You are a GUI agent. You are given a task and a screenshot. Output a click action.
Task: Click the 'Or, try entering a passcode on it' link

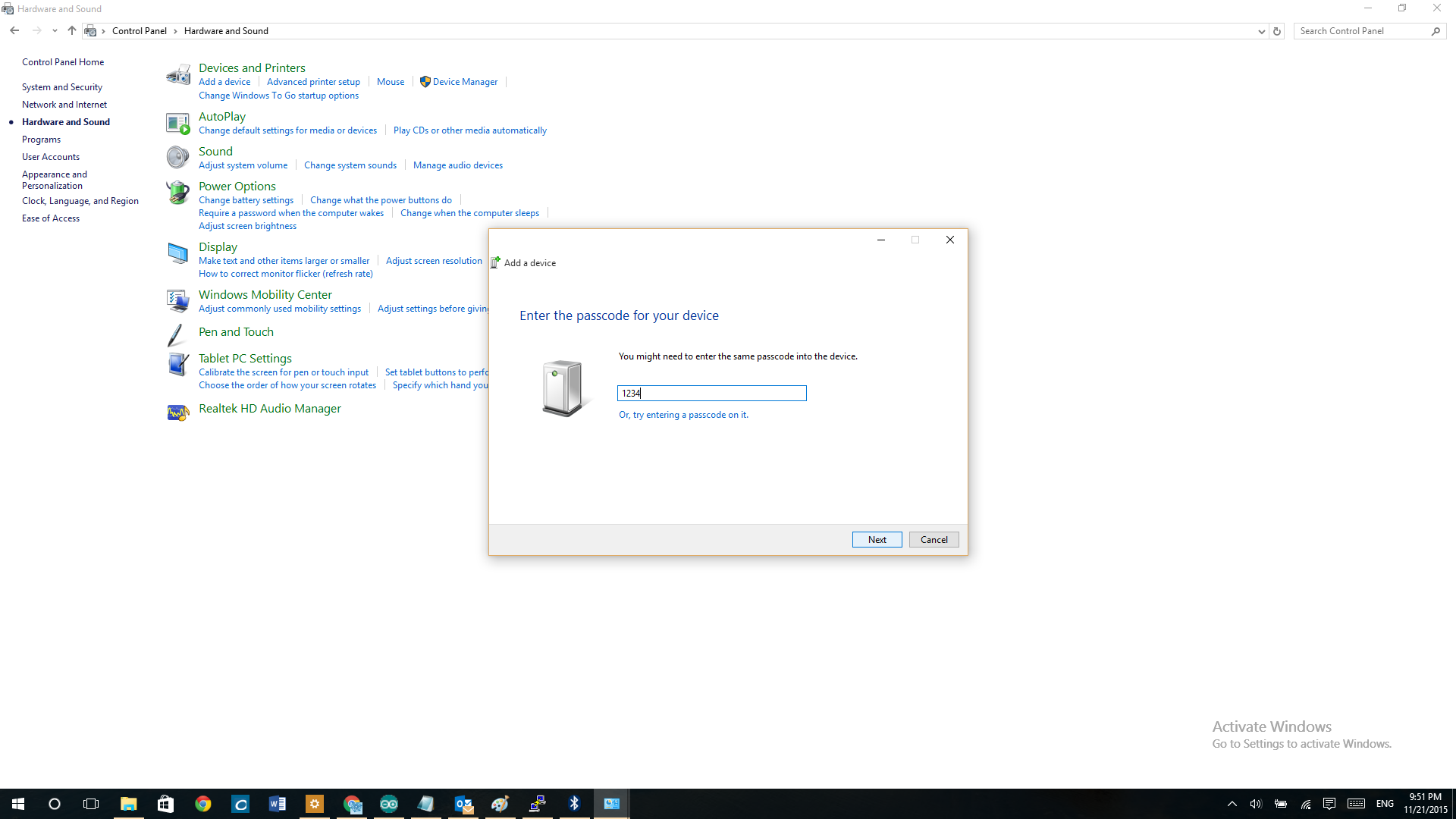pos(683,415)
